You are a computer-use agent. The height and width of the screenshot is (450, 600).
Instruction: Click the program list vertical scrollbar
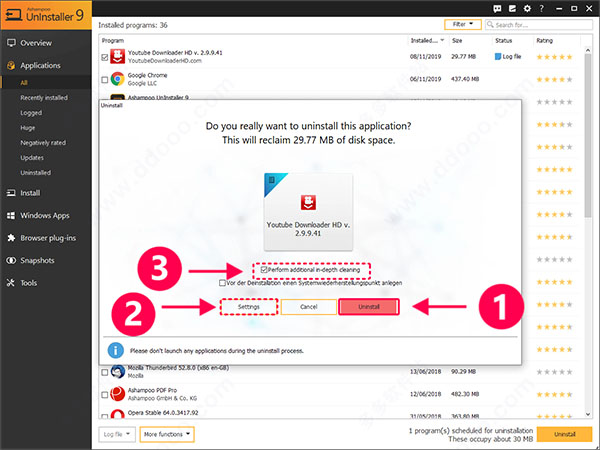click(588, 134)
